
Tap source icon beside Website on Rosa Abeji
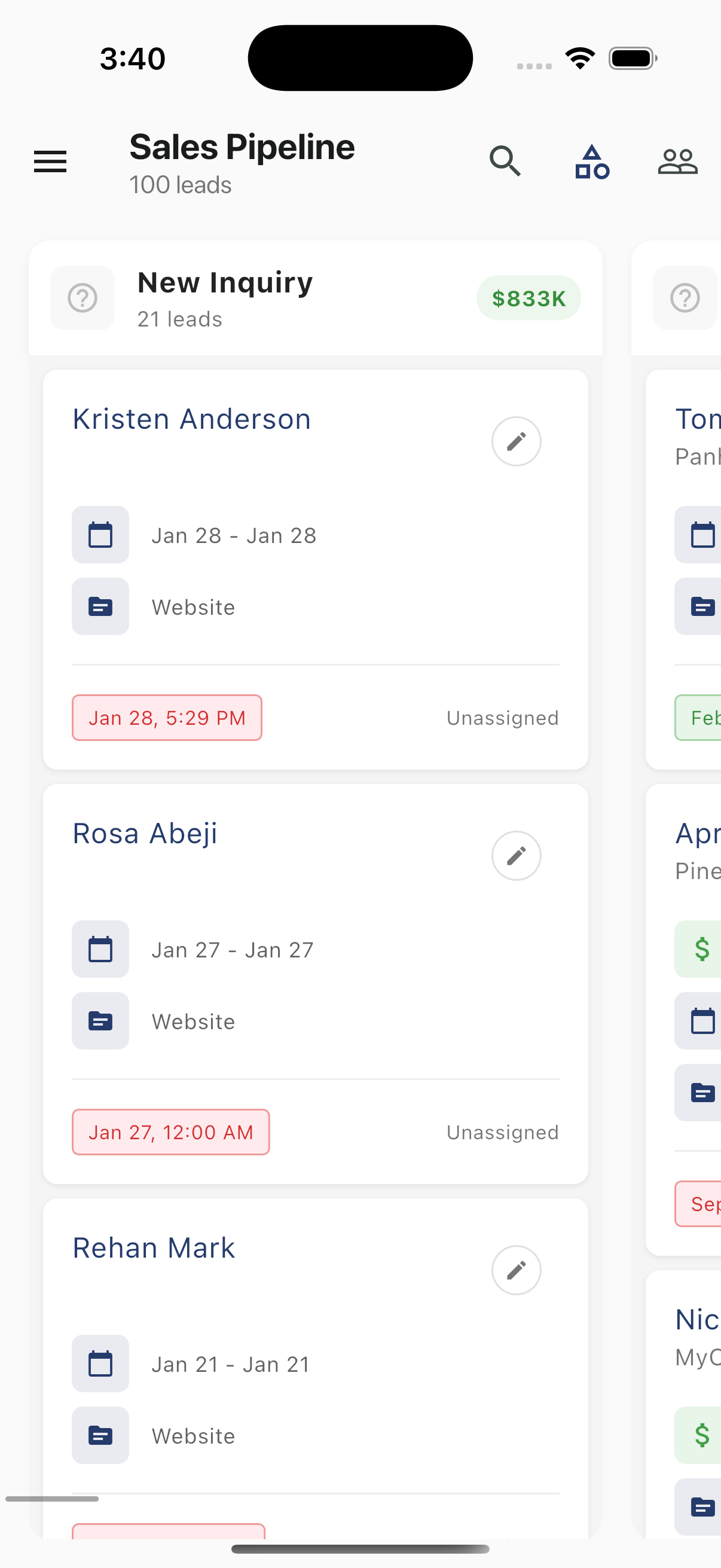[x=100, y=1021]
